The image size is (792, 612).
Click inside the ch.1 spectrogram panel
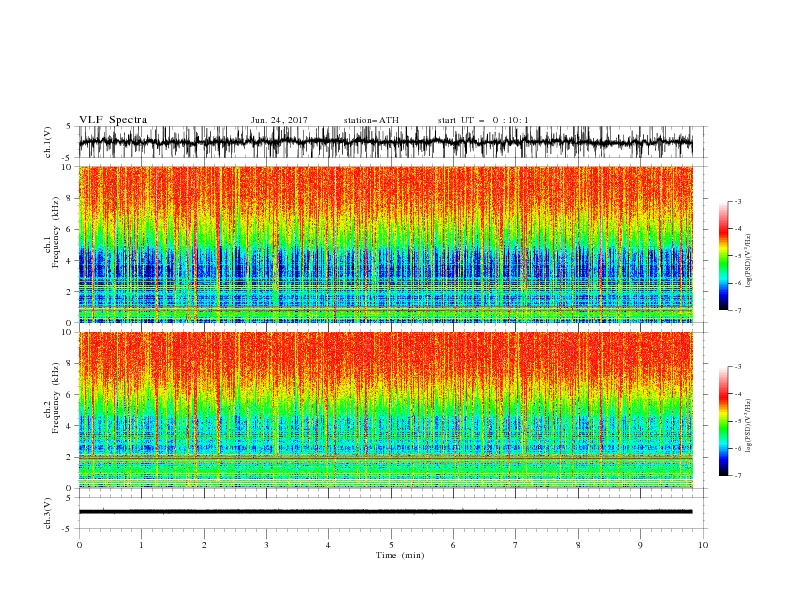pos(385,244)
